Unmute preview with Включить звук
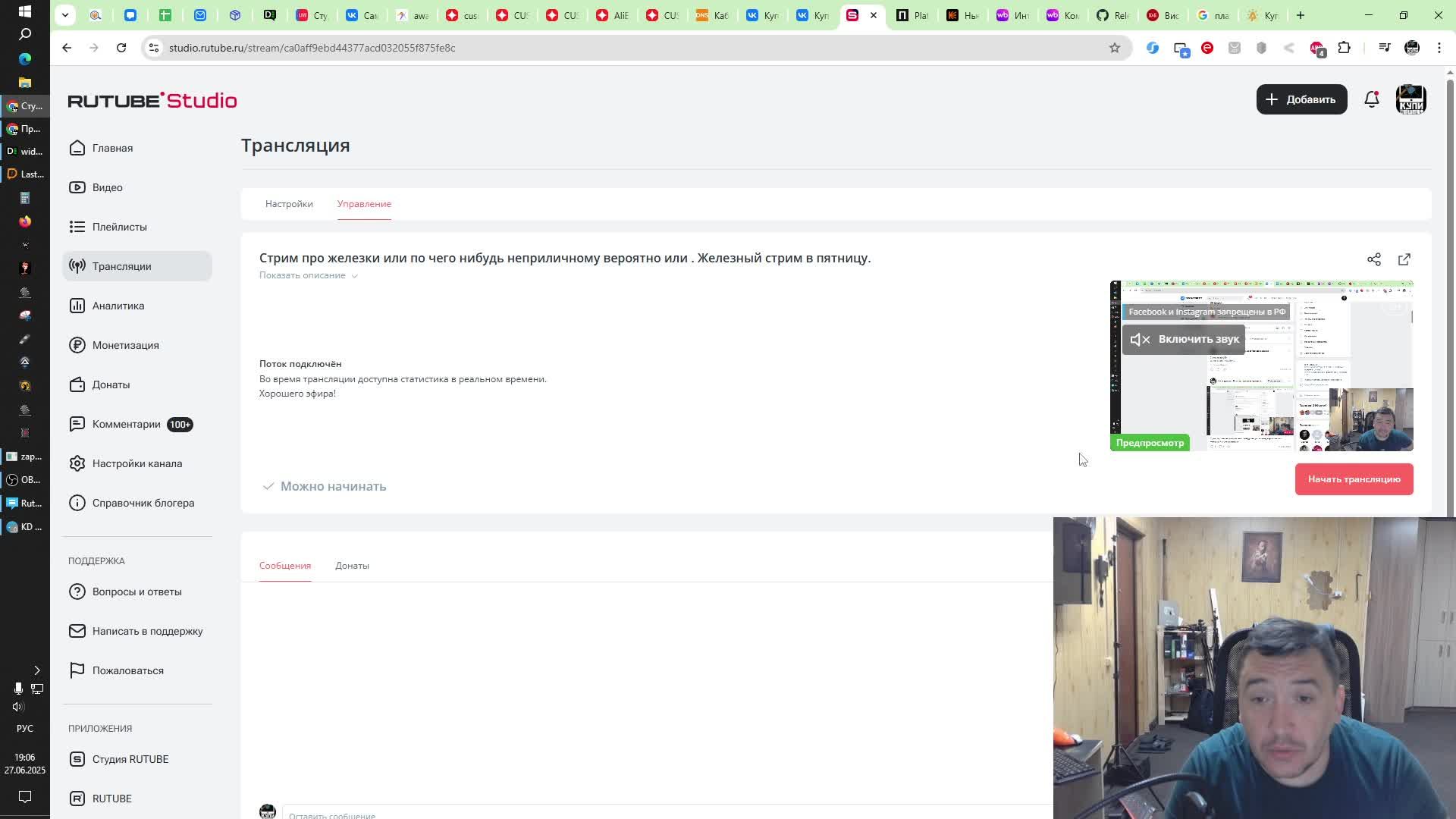This screenshot has width=1456, height=819. click(1184, 339)
